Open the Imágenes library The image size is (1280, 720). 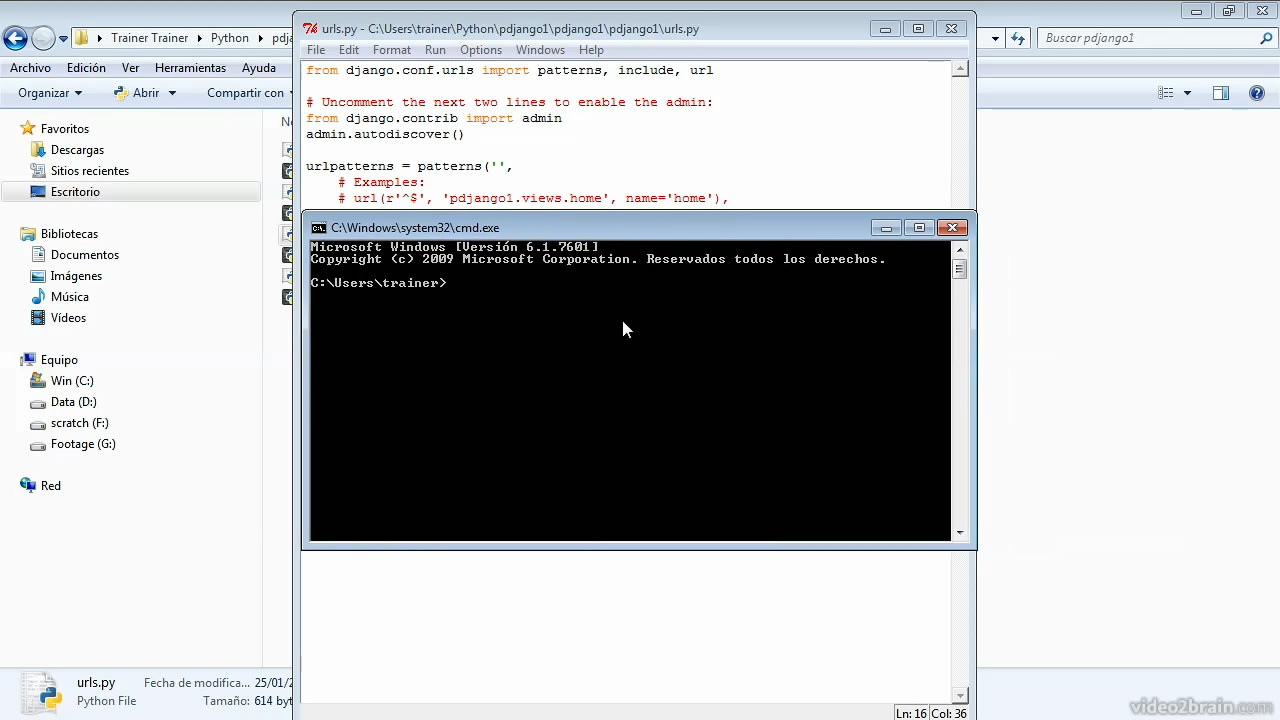pyautogui.click(x=76, y=276)
